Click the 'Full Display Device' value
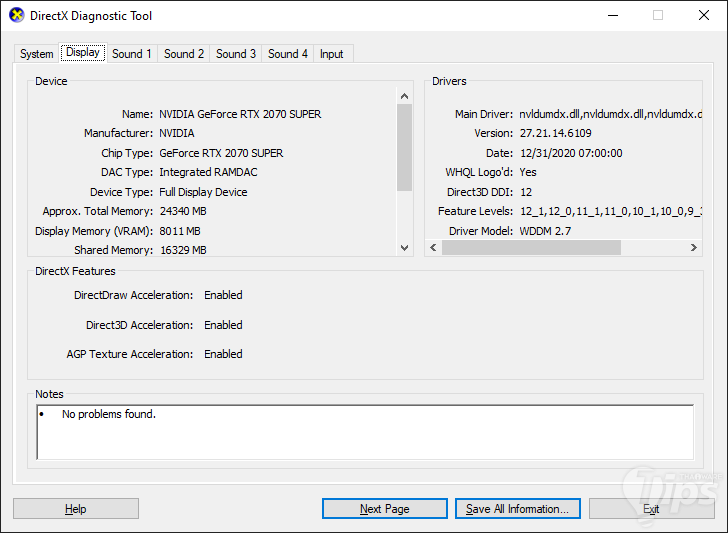 pyautogui.click(x=203, y=192)
